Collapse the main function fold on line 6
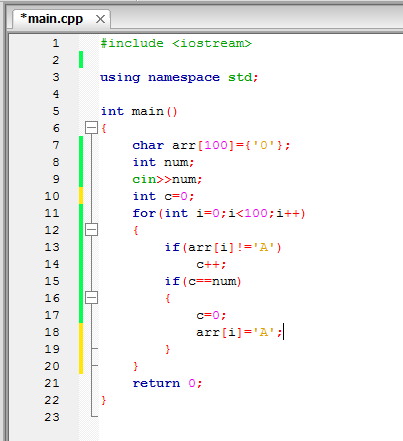 pos(91,128)
